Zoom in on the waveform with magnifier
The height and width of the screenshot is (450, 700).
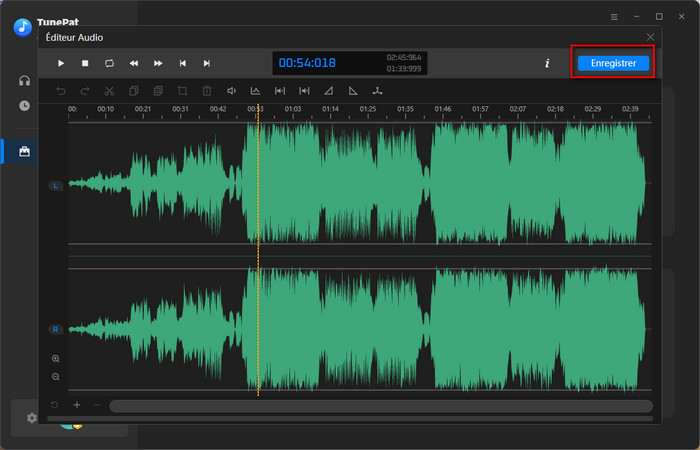tap(56, 358)
